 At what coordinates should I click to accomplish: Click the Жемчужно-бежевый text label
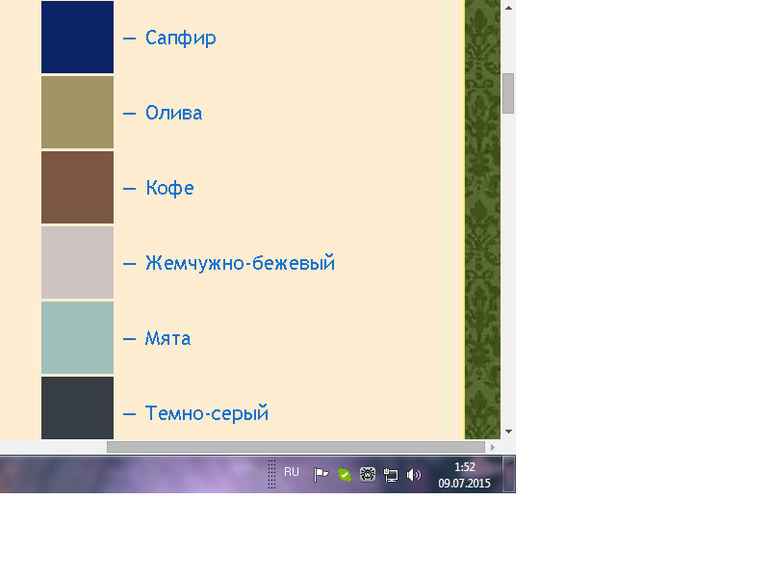(x=239, y=263)
